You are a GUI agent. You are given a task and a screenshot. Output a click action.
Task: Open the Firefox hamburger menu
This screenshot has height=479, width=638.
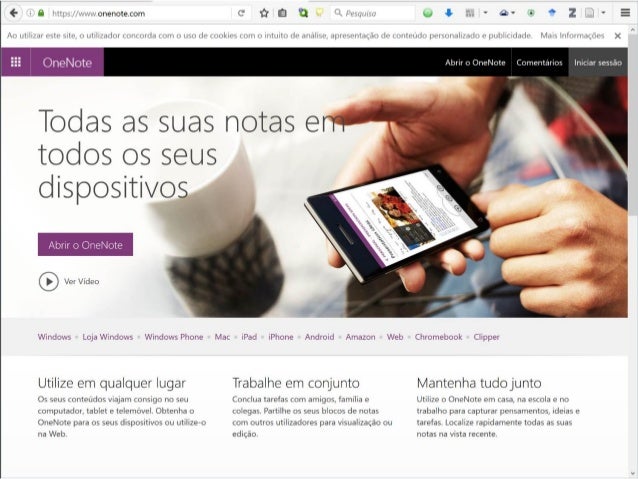coord(625,13)
